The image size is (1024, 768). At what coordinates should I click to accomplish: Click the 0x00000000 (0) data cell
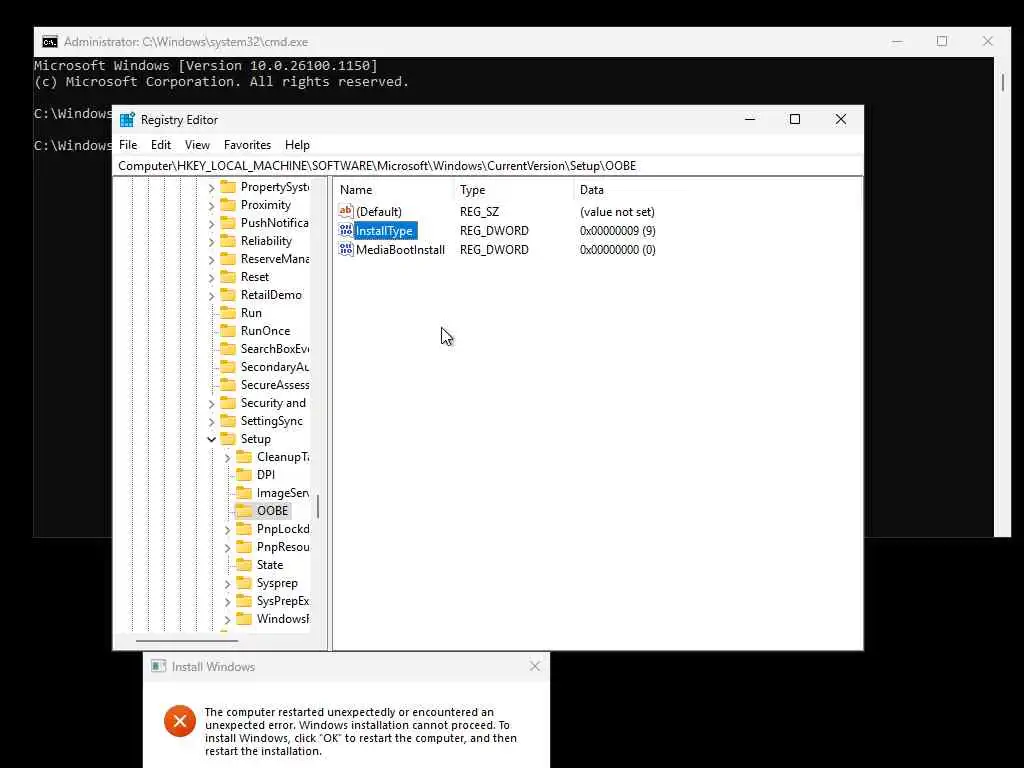coord(618,249)
